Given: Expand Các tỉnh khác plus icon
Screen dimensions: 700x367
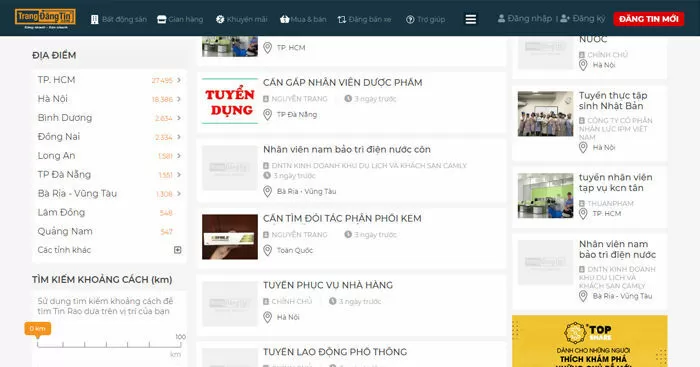Looking at the screenshot, I should [x=178, y=250].
